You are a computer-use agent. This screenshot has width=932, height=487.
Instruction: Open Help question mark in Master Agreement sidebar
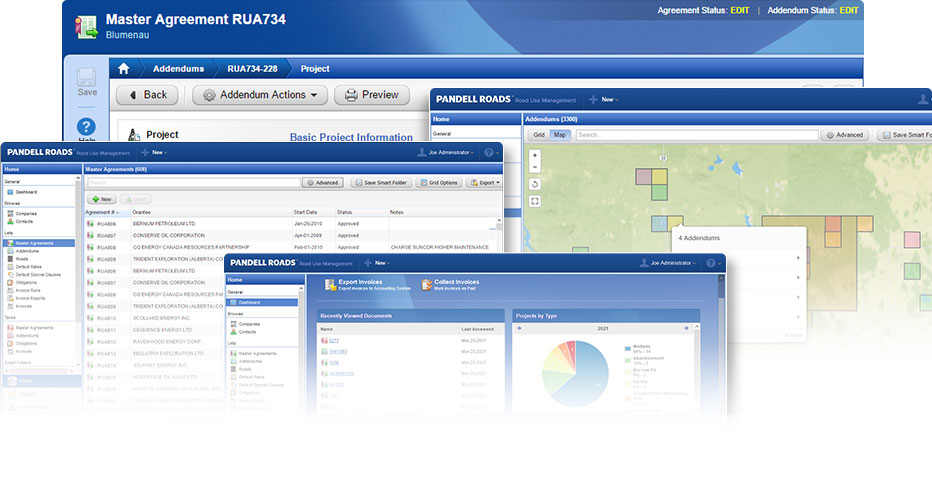(86, 126)
